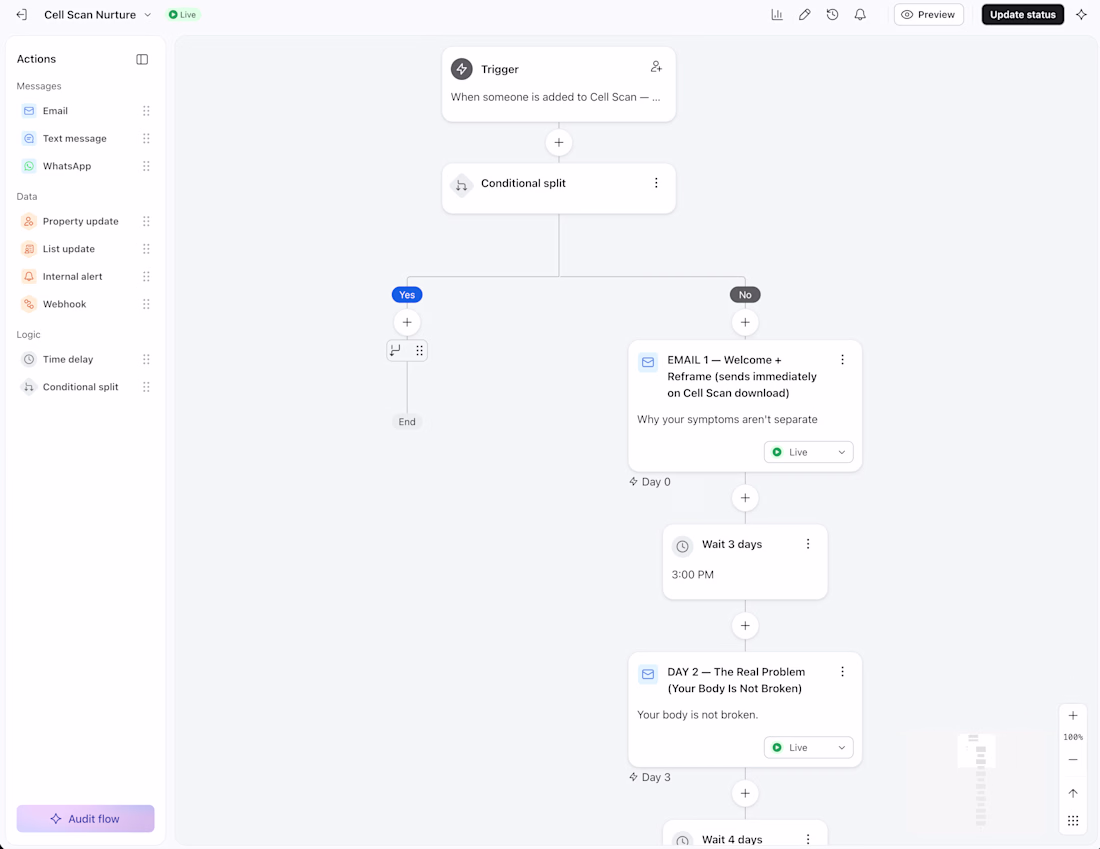Screen dimensions: 1100x849
Task: Click the Email drag handle dots
Action: pos(146,111)
